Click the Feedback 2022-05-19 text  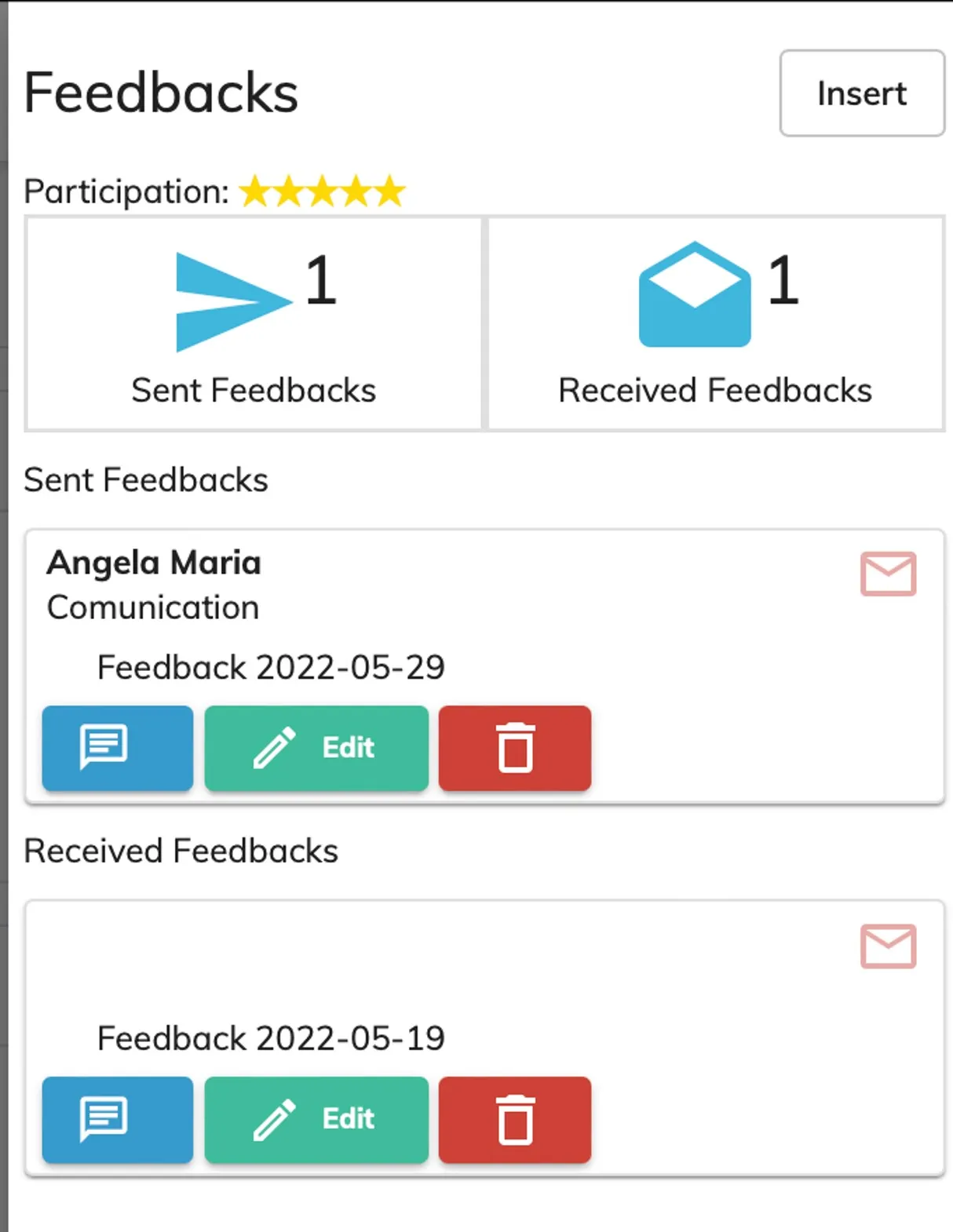(271, 1038)
